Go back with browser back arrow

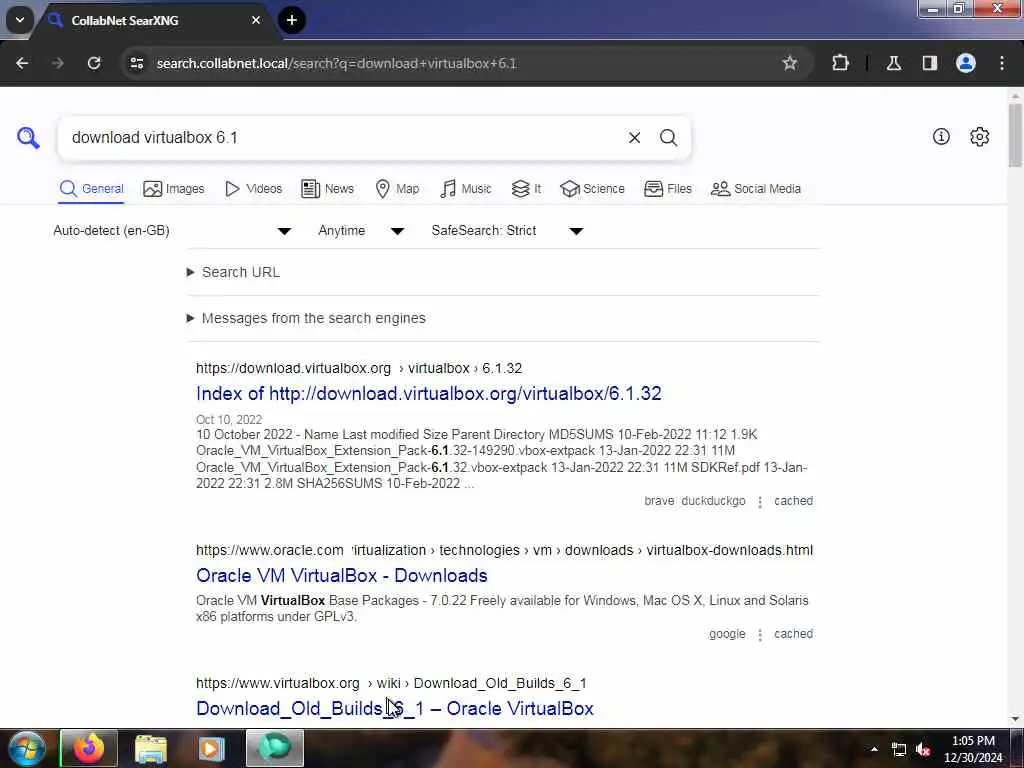22,63
